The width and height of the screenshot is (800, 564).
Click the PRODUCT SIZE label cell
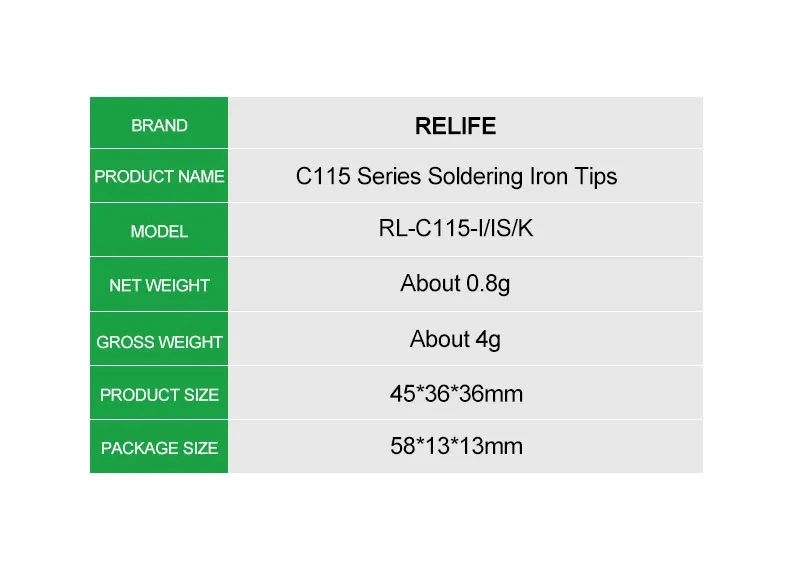pos(159,393)
